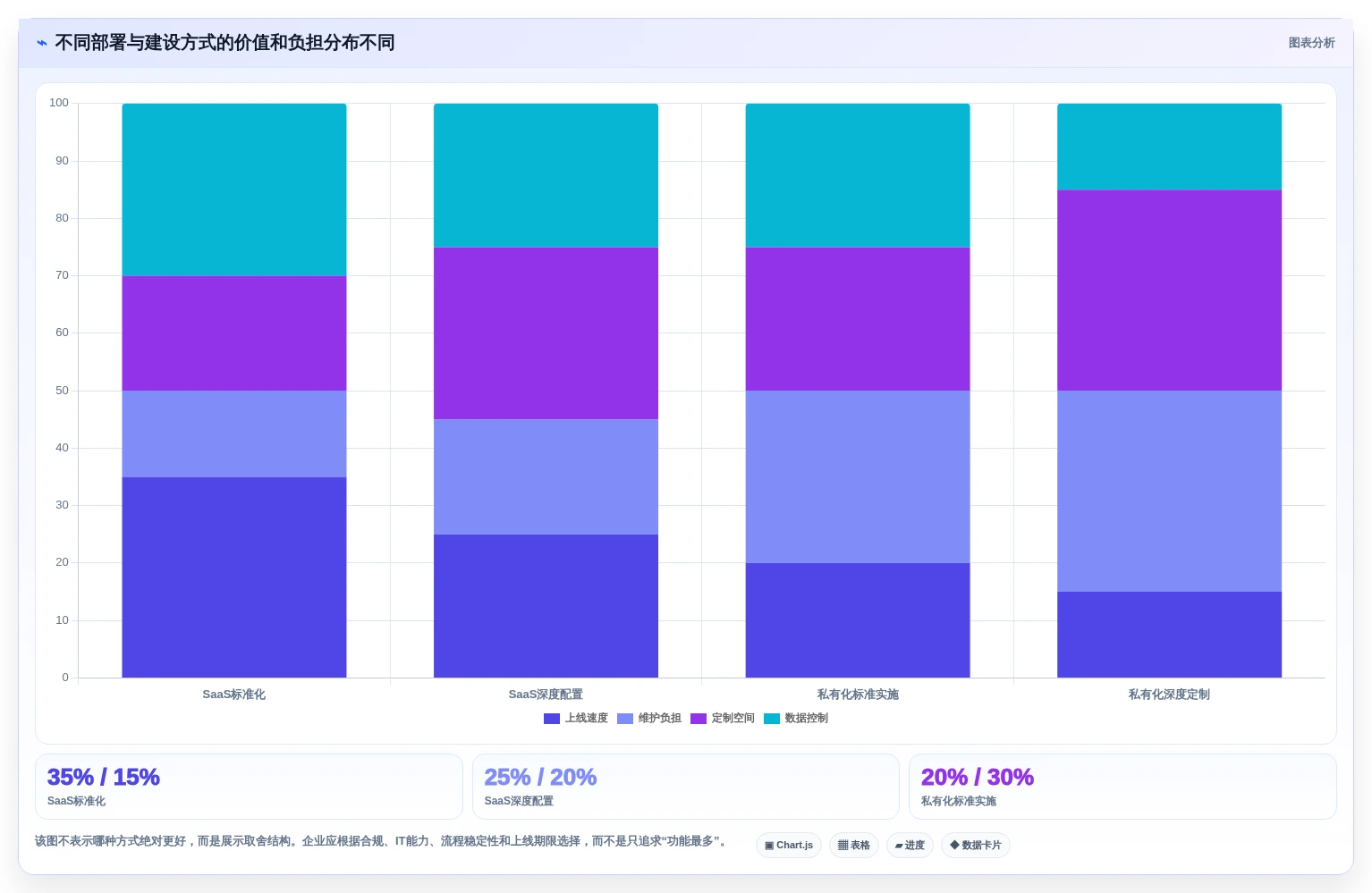This screenshot has width=1372, height=893.
Task: Toggle the 上线速度 legend item
Action: pos(576,719)
